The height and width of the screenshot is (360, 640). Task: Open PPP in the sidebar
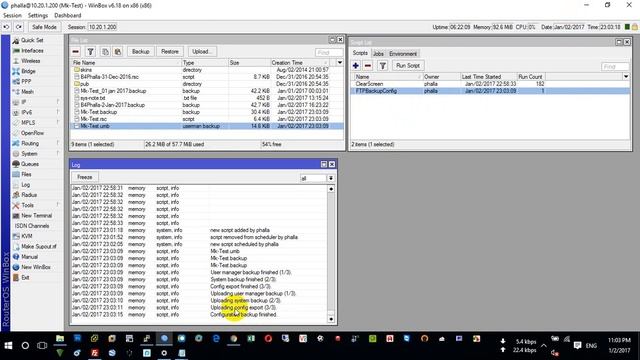pos(26,82)
